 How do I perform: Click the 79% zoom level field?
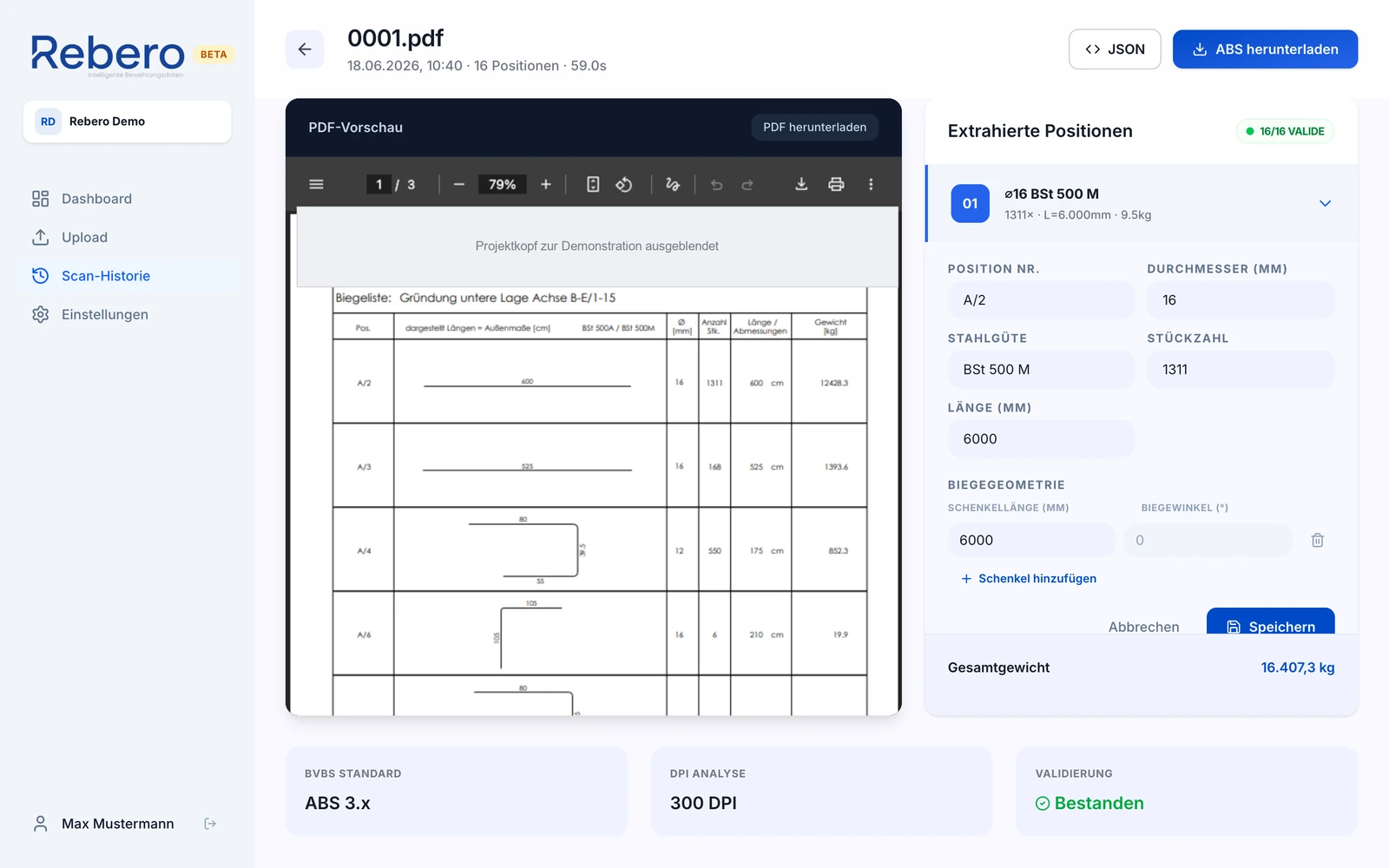click(502, 184)
